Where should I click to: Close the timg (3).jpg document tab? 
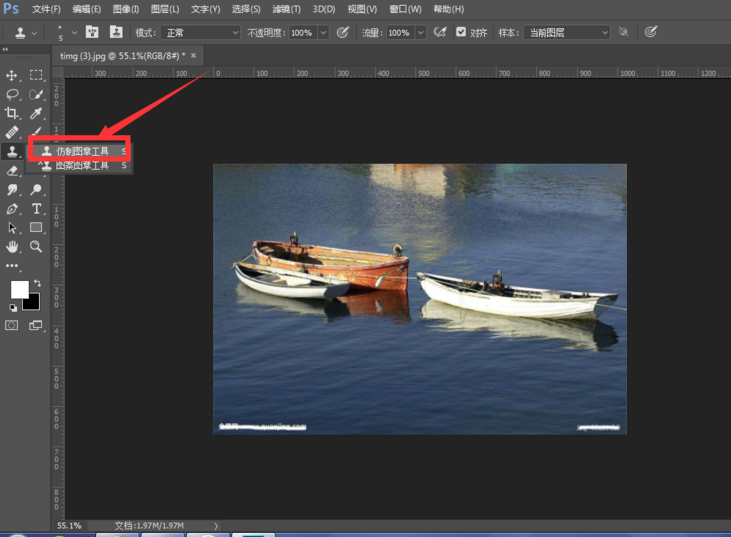(x=194, y=56)
